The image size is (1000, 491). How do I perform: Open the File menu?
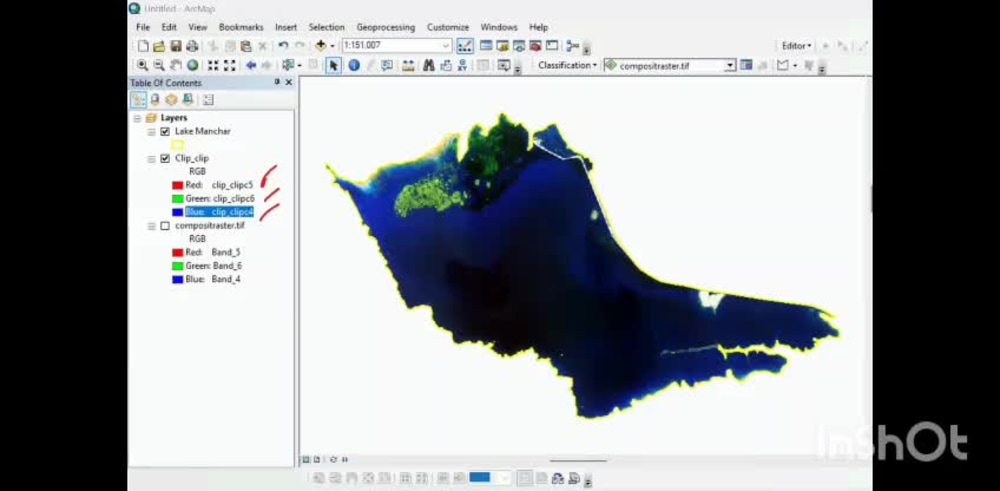pyautogui.click(x=143, y=27)
